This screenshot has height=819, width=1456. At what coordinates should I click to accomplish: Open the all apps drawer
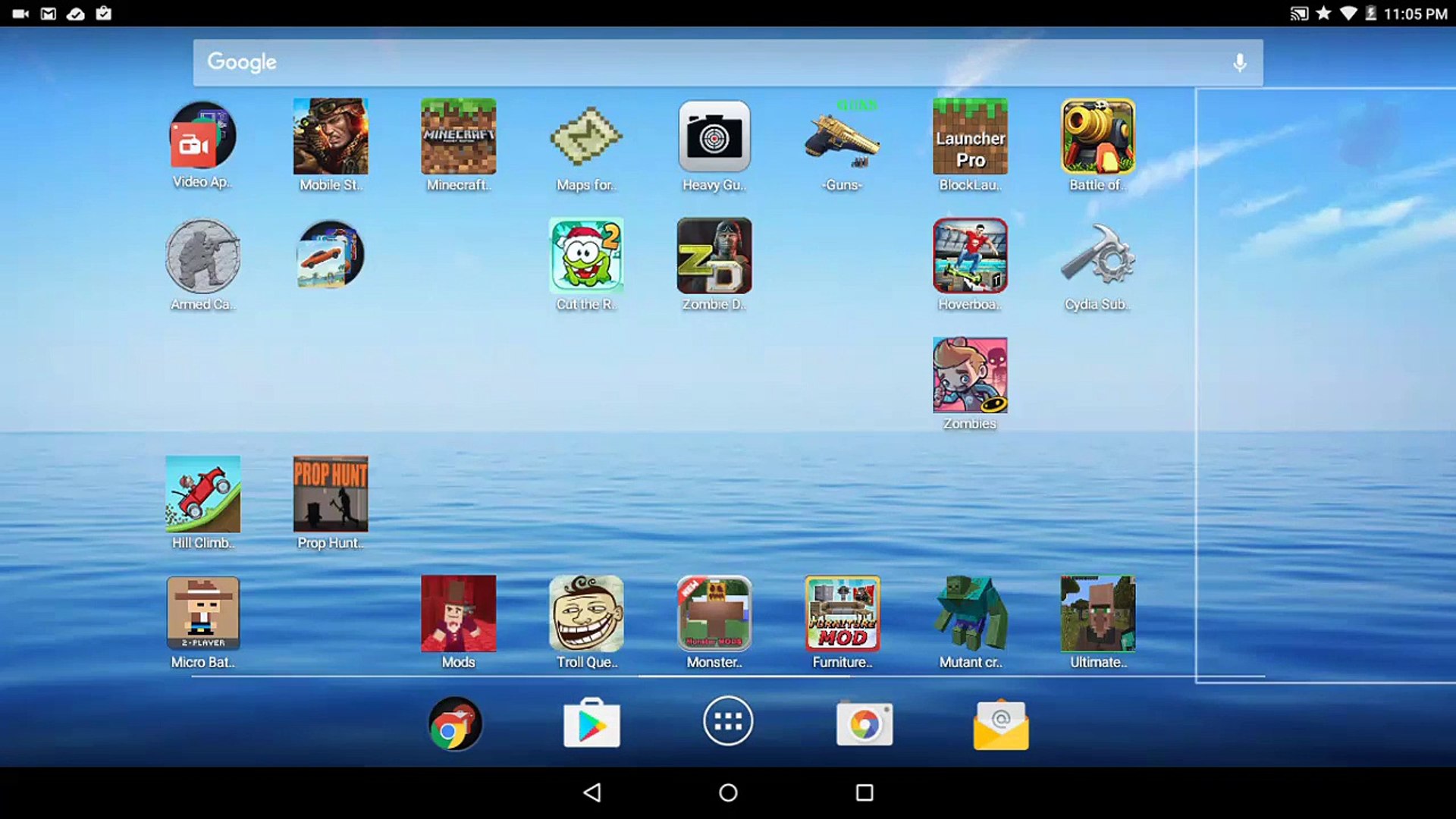click(728, 721)
